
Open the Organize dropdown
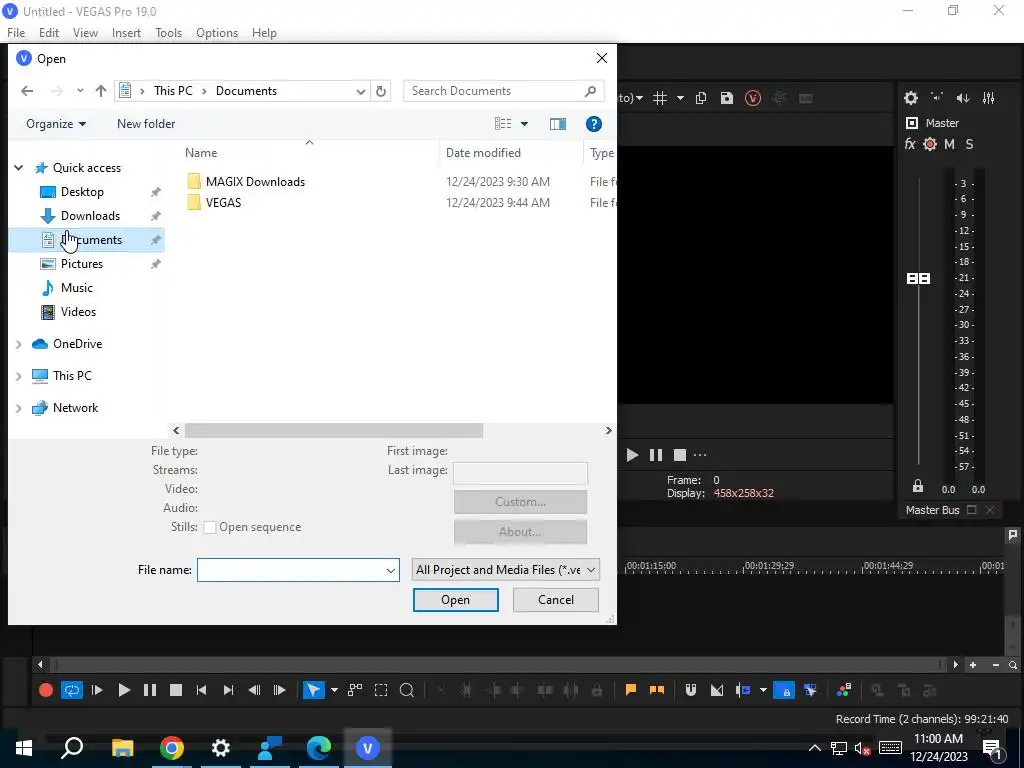[x=56, y=123]
